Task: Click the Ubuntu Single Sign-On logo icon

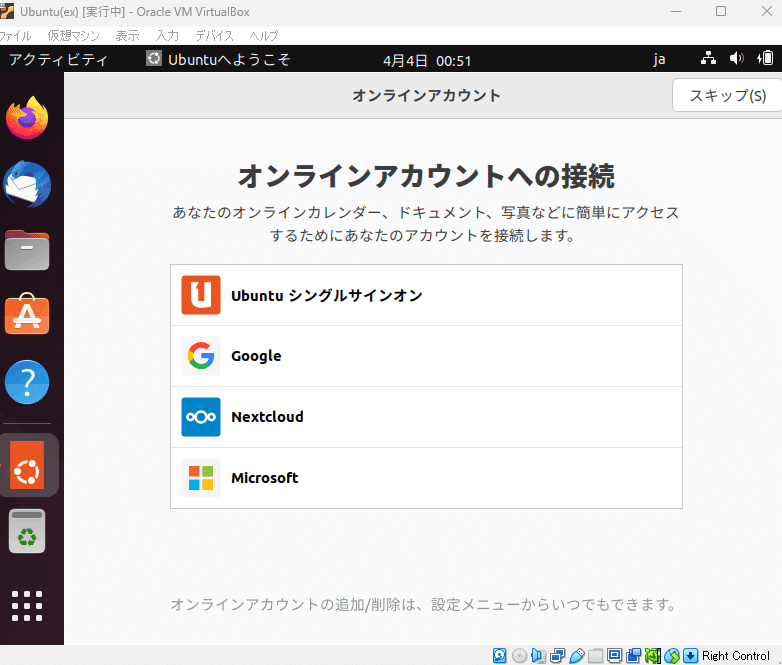Action: pyautogui.click(x=200, y=295)
